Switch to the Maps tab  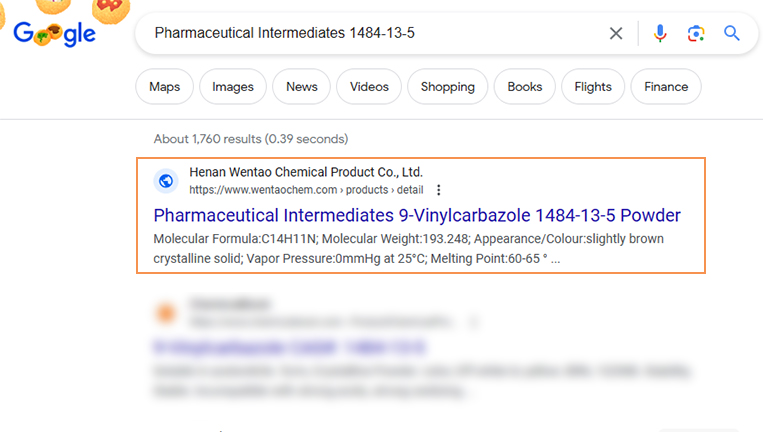coord(164,87)
